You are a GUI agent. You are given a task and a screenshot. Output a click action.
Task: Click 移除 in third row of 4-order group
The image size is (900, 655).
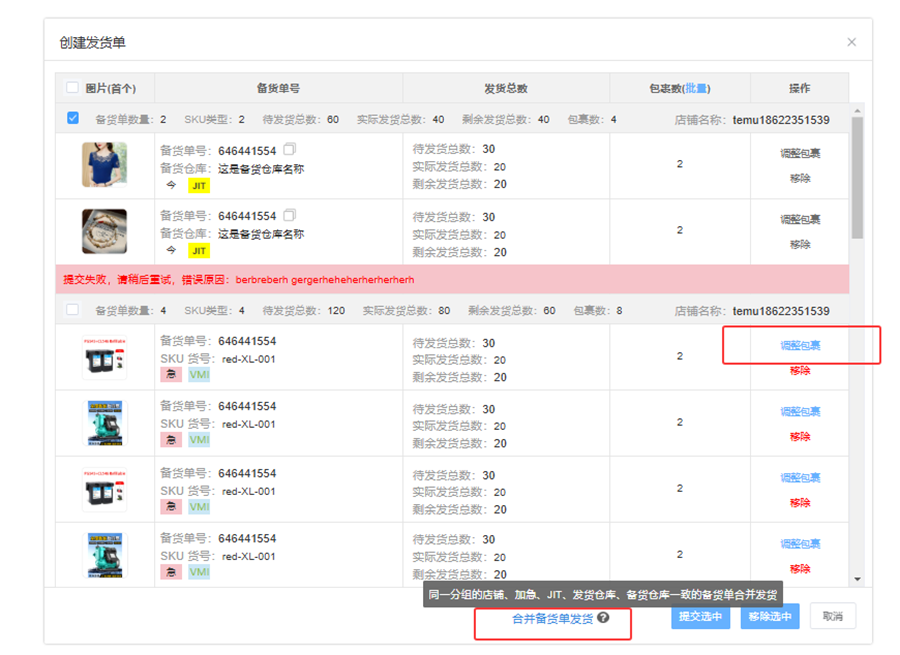point(800,503)
